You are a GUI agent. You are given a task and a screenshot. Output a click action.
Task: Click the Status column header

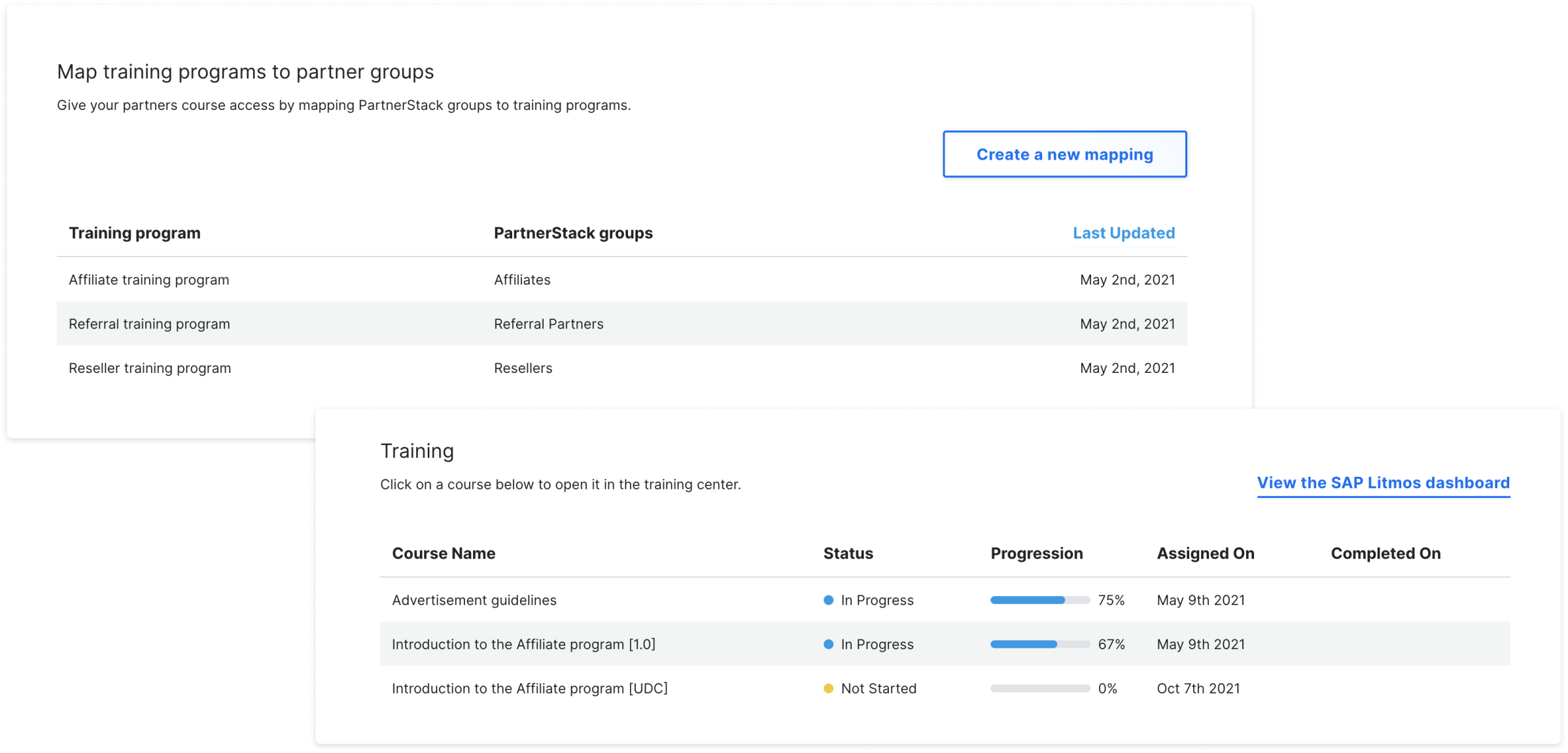click(848, 553)
